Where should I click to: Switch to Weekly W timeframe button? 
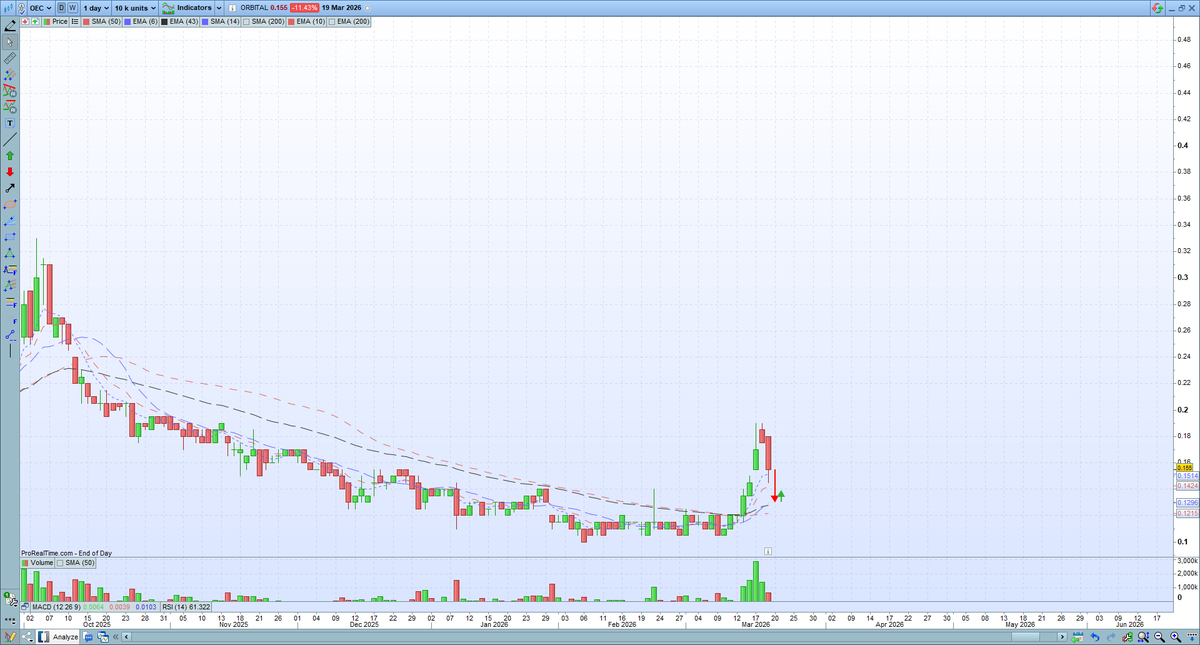73,8
